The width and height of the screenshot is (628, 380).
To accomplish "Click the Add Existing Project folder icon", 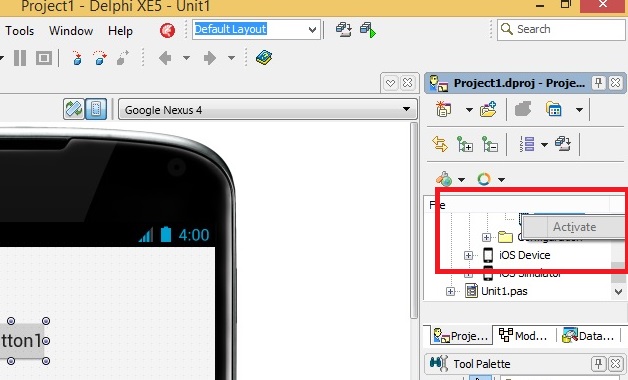I will [x=488, y=109].
